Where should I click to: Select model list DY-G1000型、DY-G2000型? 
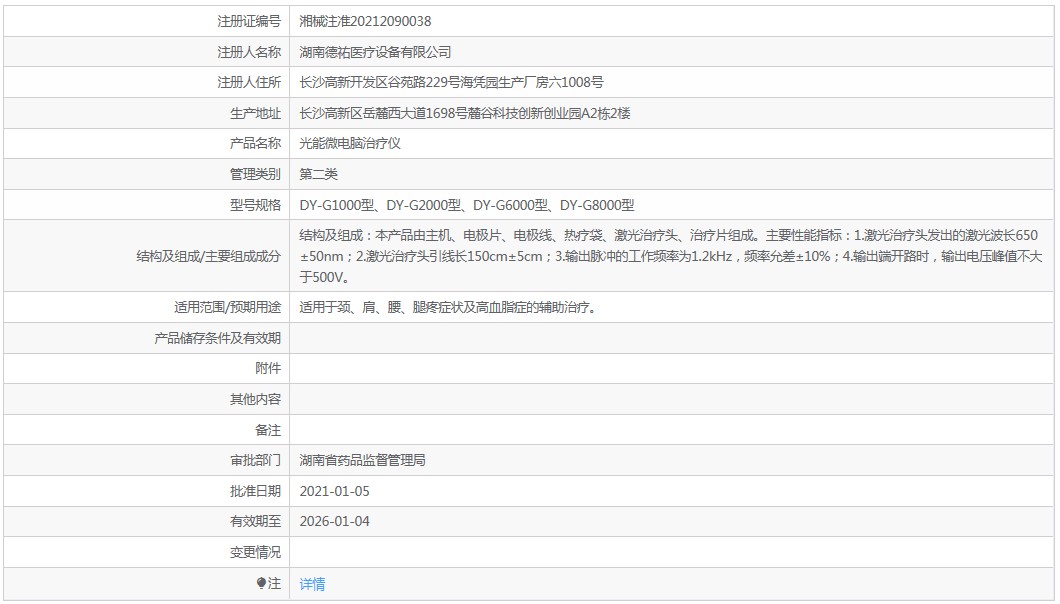click(381, 205)
